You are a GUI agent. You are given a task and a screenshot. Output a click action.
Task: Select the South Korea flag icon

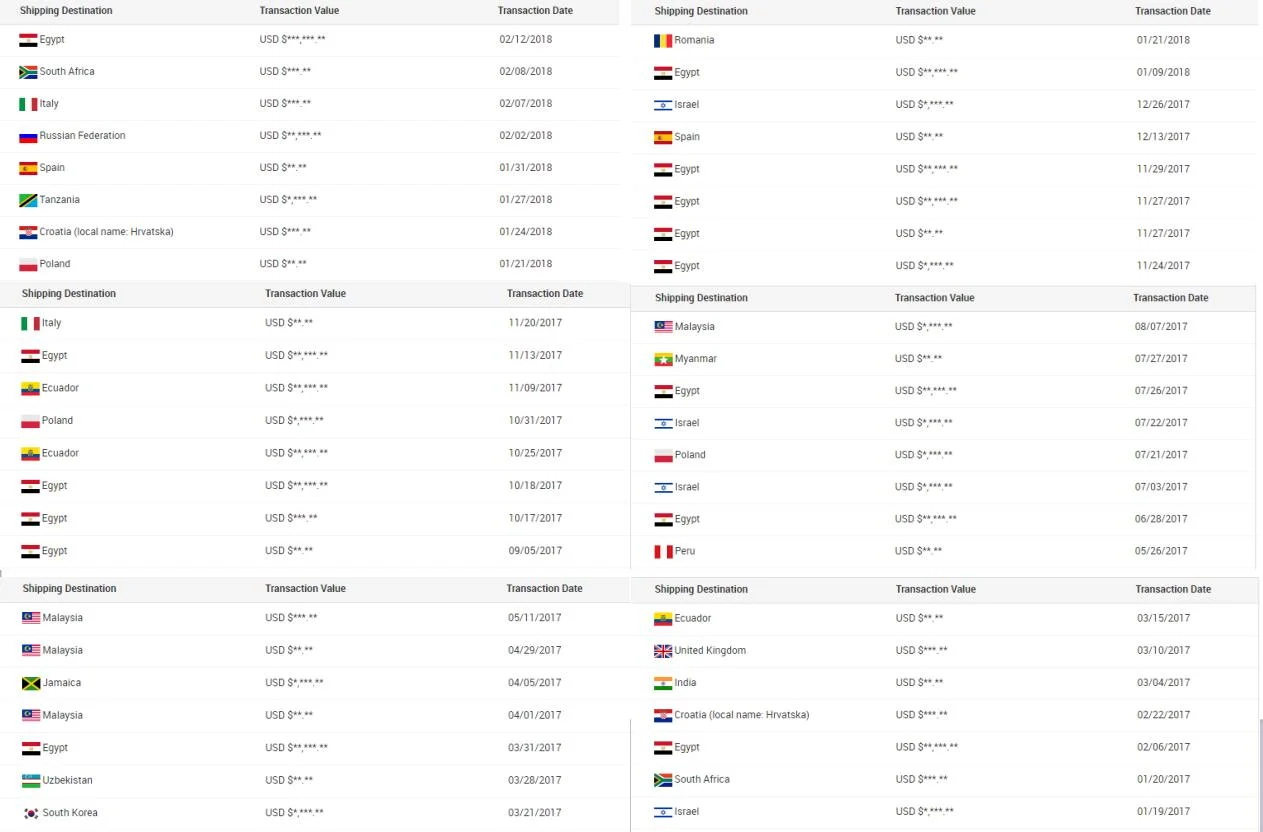(x=31, y=813)
